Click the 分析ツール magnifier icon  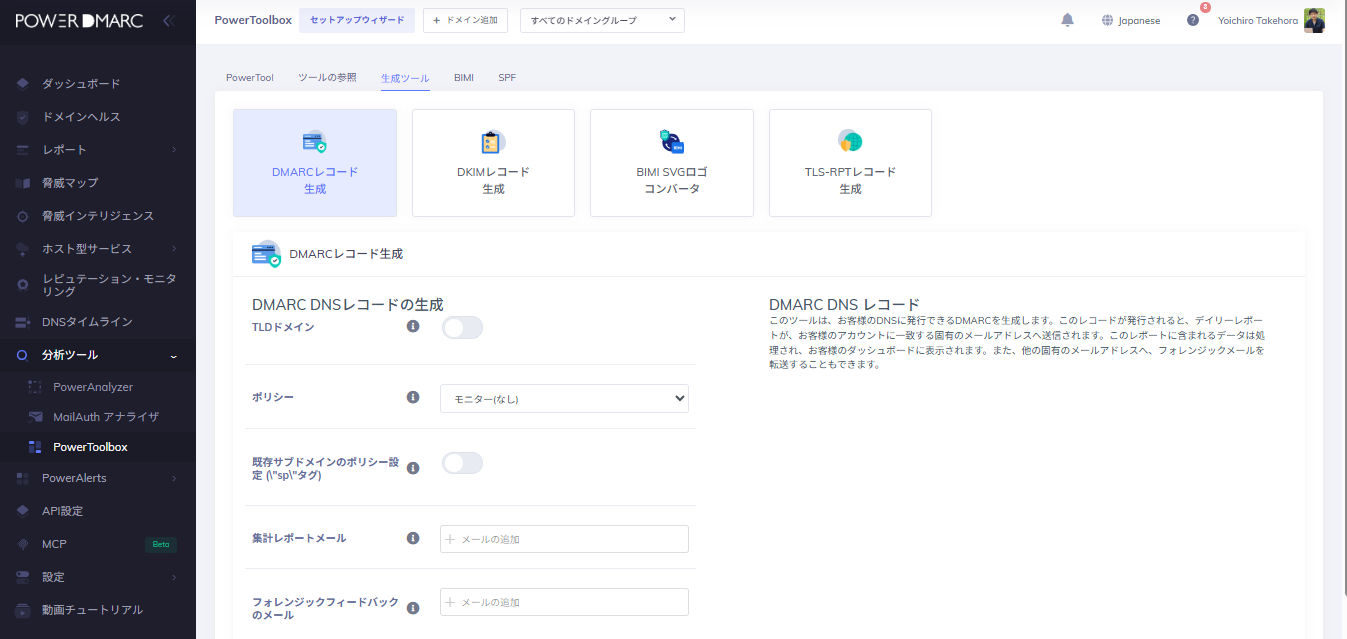coord(23,355)
